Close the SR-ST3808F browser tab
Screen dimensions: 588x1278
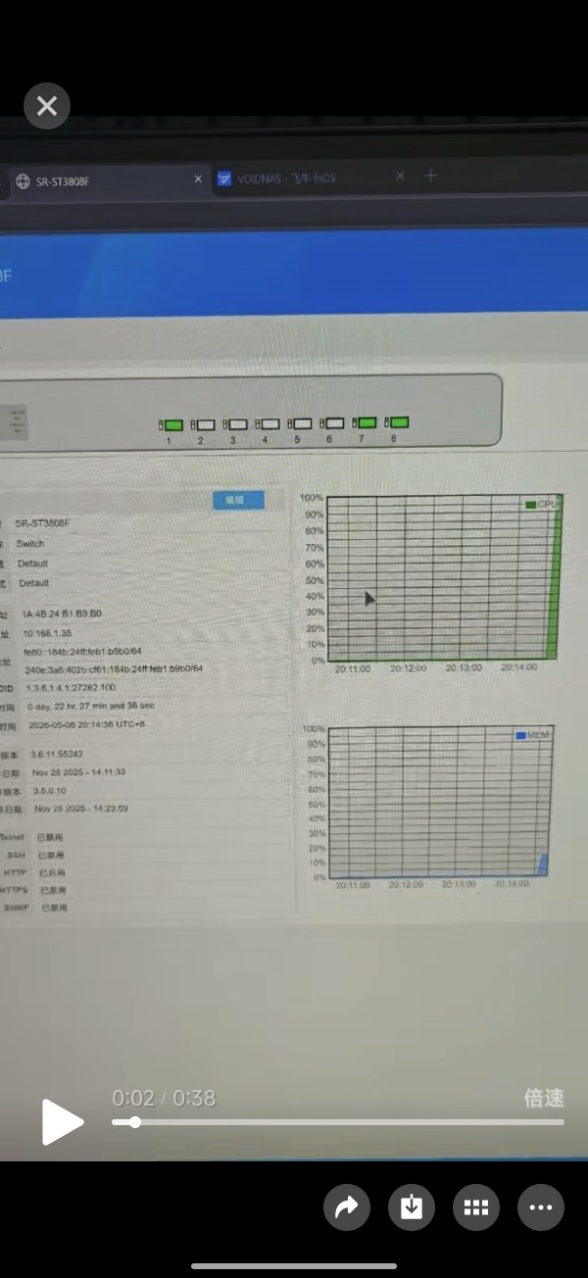(x=198, y=179)
